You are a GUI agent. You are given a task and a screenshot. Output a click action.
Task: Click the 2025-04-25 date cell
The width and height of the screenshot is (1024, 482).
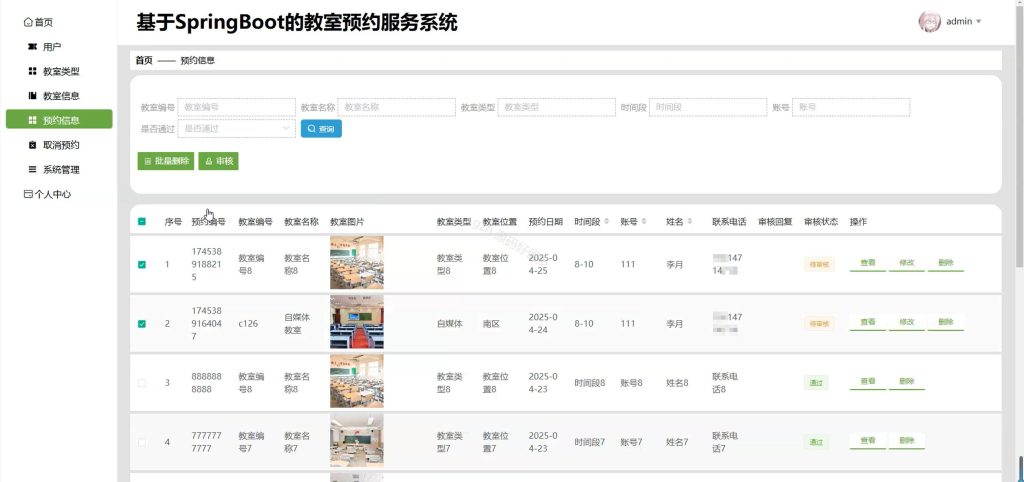[543, 265]
